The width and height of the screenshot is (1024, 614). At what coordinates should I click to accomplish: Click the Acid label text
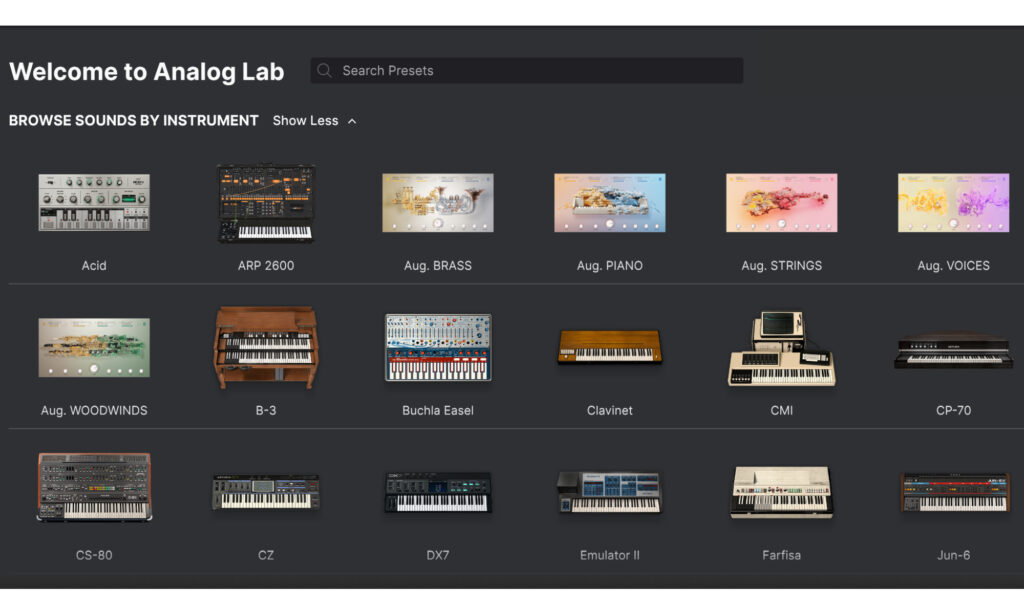94,266
